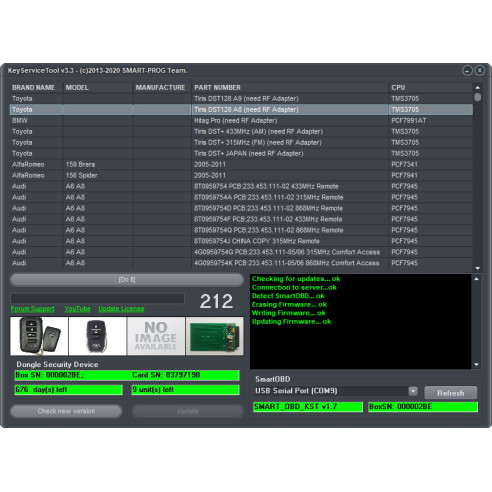This screenshot has height=492, width=492.
Task: Click table scrollbar down arrow
Action: tap(478, 268)
